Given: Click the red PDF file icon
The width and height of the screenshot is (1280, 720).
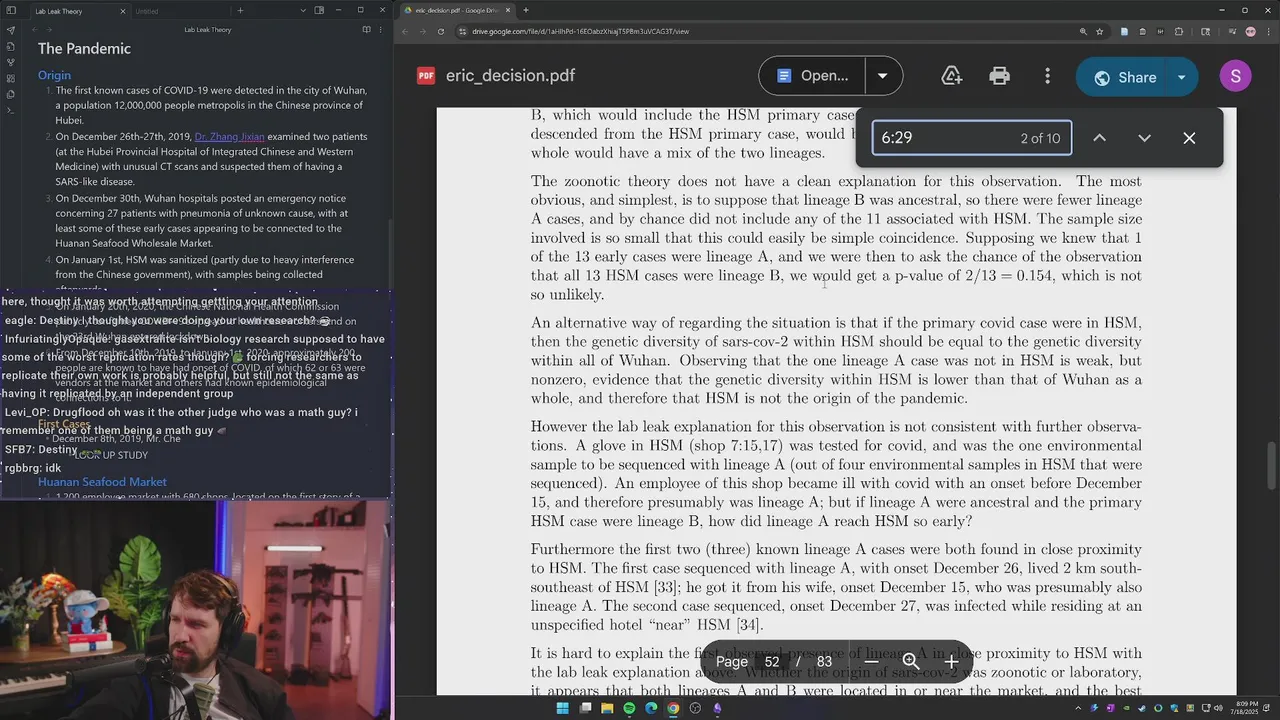Looking at the screenshot, I should coord(426,76).
